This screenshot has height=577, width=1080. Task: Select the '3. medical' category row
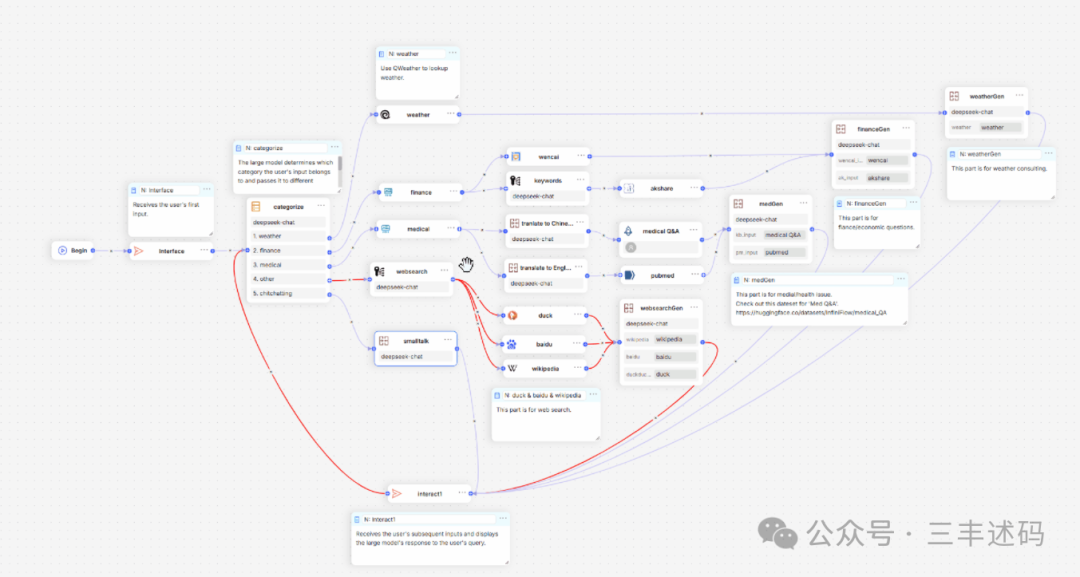pyautogui.click(x=288, y=265)
